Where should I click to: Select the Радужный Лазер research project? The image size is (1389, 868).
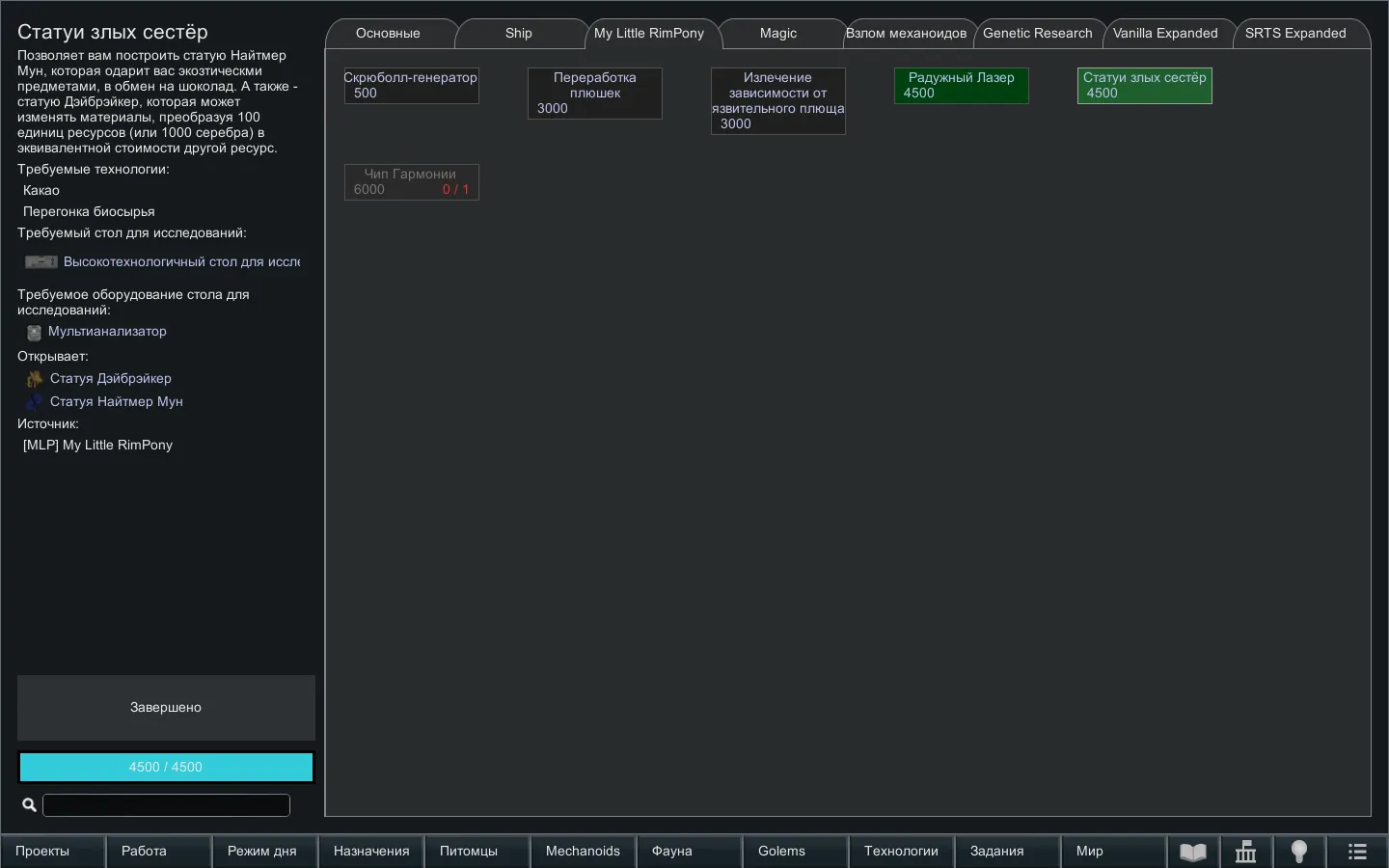[961, 86]
